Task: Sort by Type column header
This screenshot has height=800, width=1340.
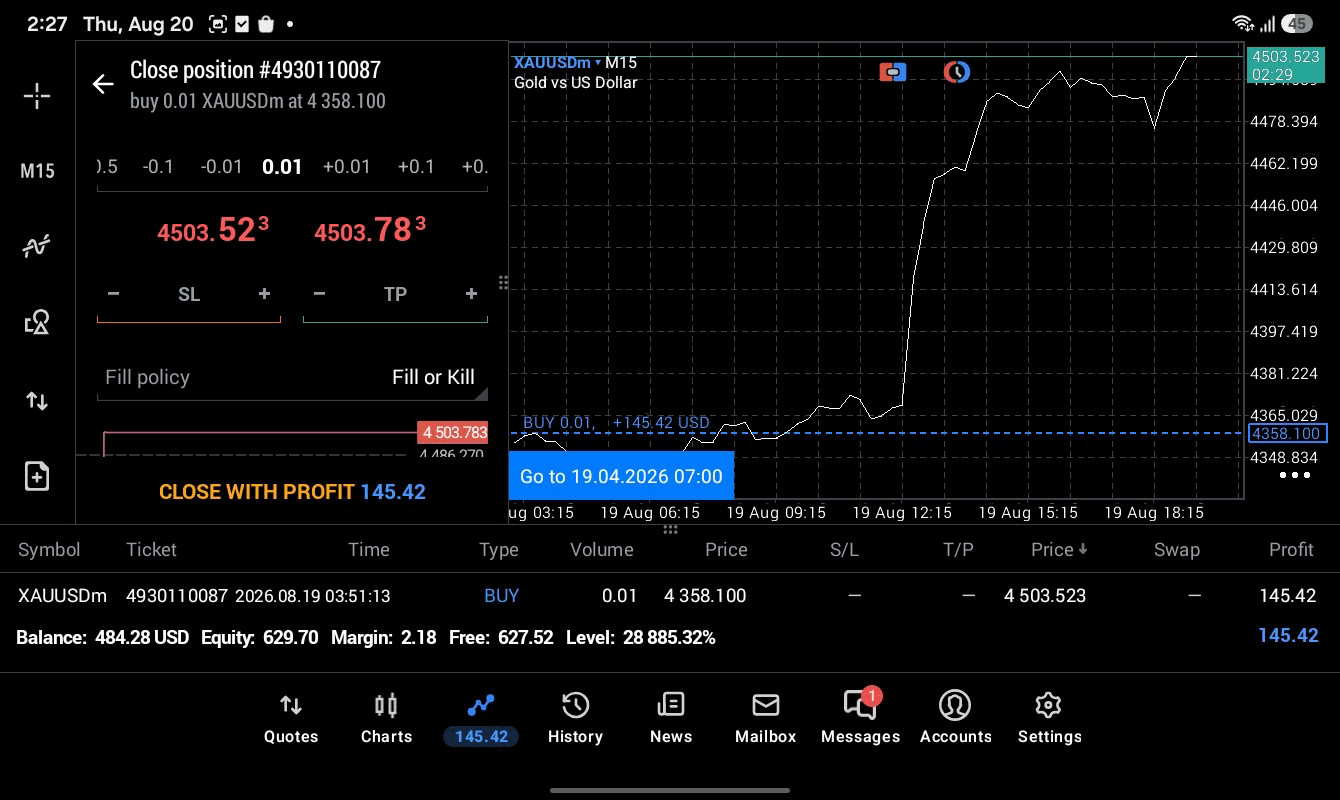Action: click(498, 550)
